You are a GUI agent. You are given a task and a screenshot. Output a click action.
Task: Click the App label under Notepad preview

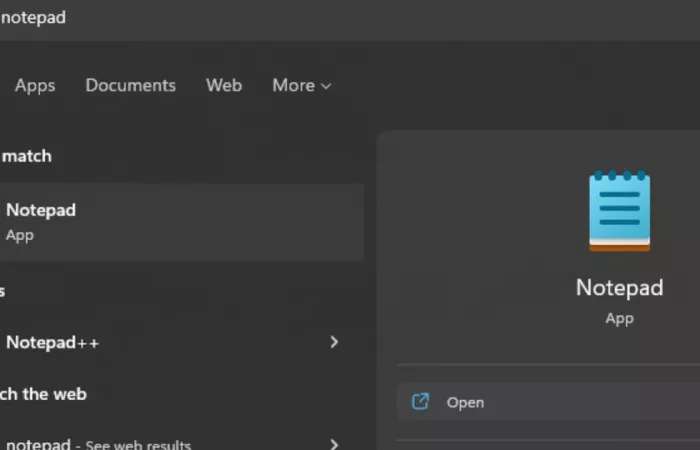(x=620, y=319)
